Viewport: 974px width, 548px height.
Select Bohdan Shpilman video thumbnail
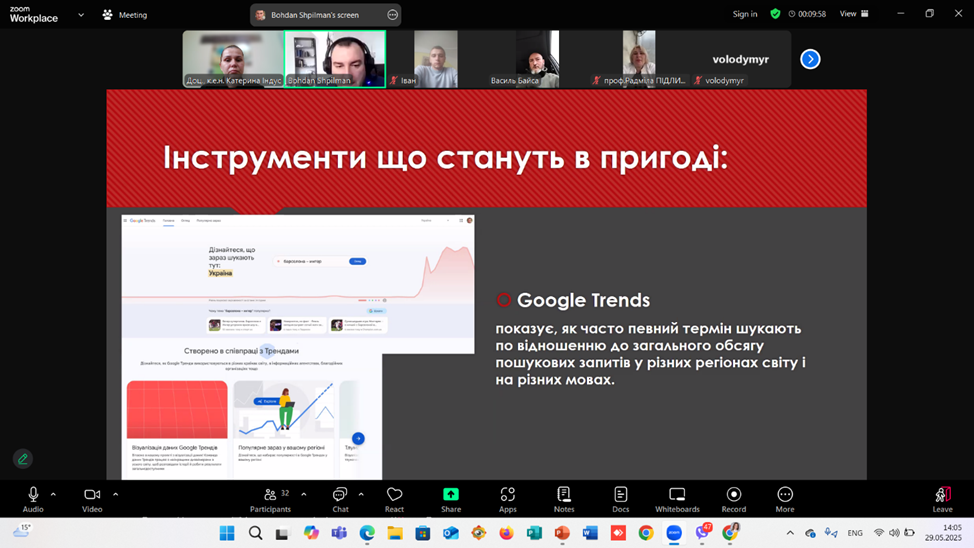[x=335, y=59]
